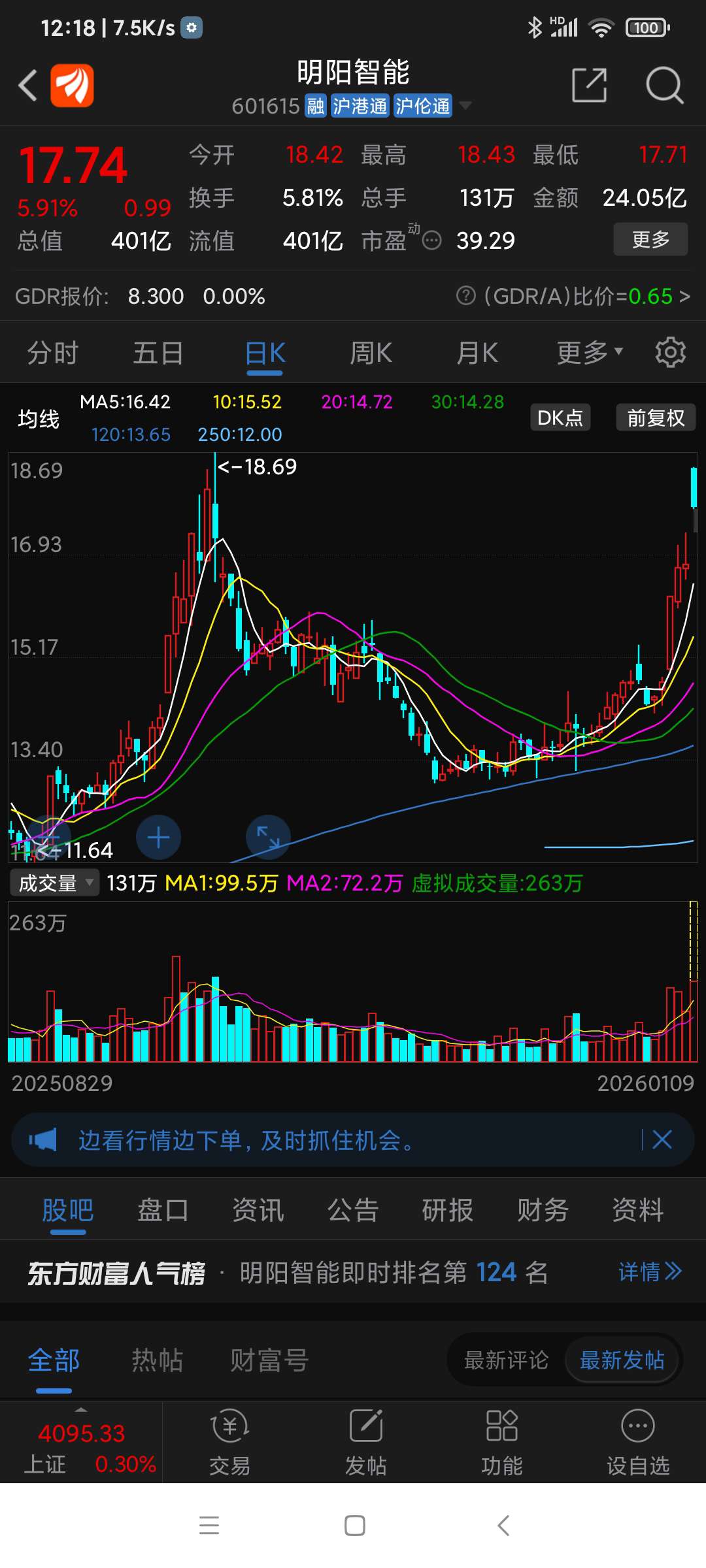Select the 财富号 posts filter
This screenshot has width=706, height=1568.
coord(269,1360)
